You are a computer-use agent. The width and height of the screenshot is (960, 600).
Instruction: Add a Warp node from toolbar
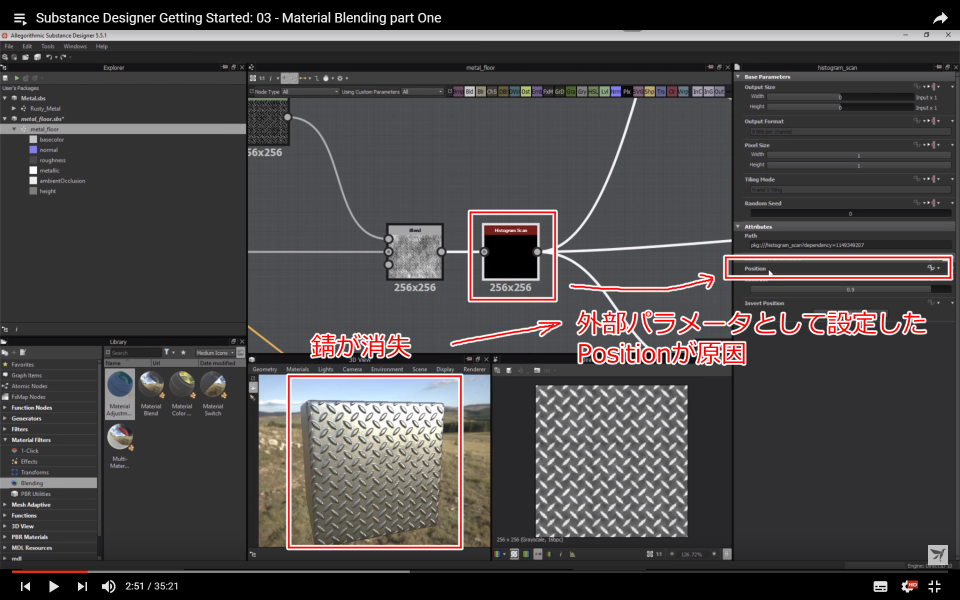683,92
